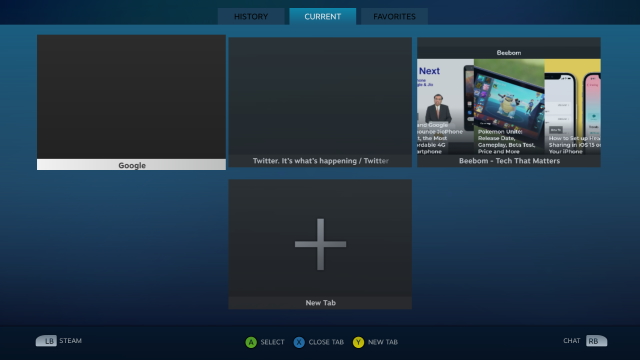The height and width of the screenshot is (360, 640).
Task: Select the CURRENT tab
Action: click(x=322, y=17)
